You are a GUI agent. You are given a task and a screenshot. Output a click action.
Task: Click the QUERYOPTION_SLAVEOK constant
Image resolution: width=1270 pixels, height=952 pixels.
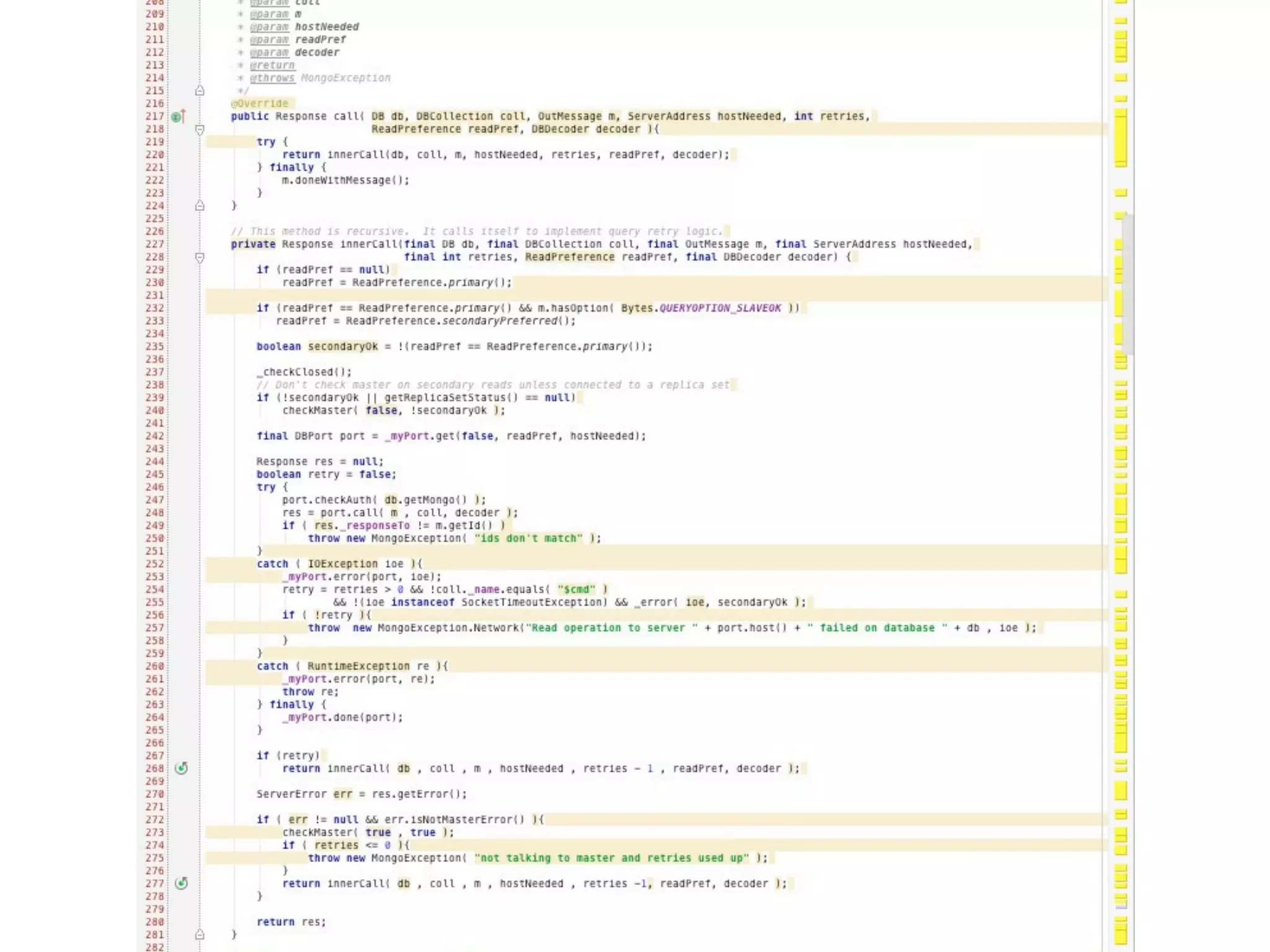[719, 308]
